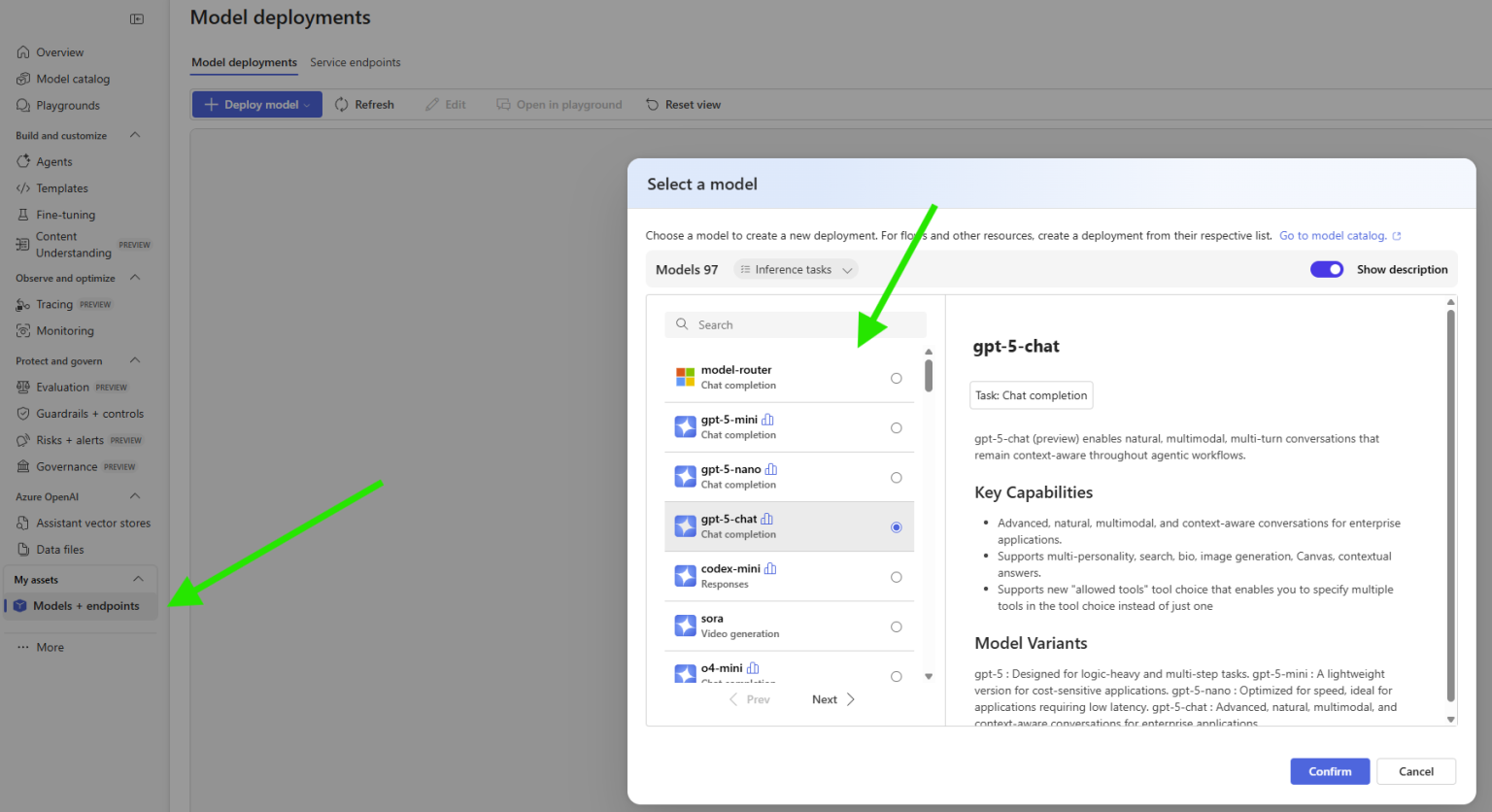1492x812 pixels.
Task: Select Agents under Build and customize
Action: point(51,161)
